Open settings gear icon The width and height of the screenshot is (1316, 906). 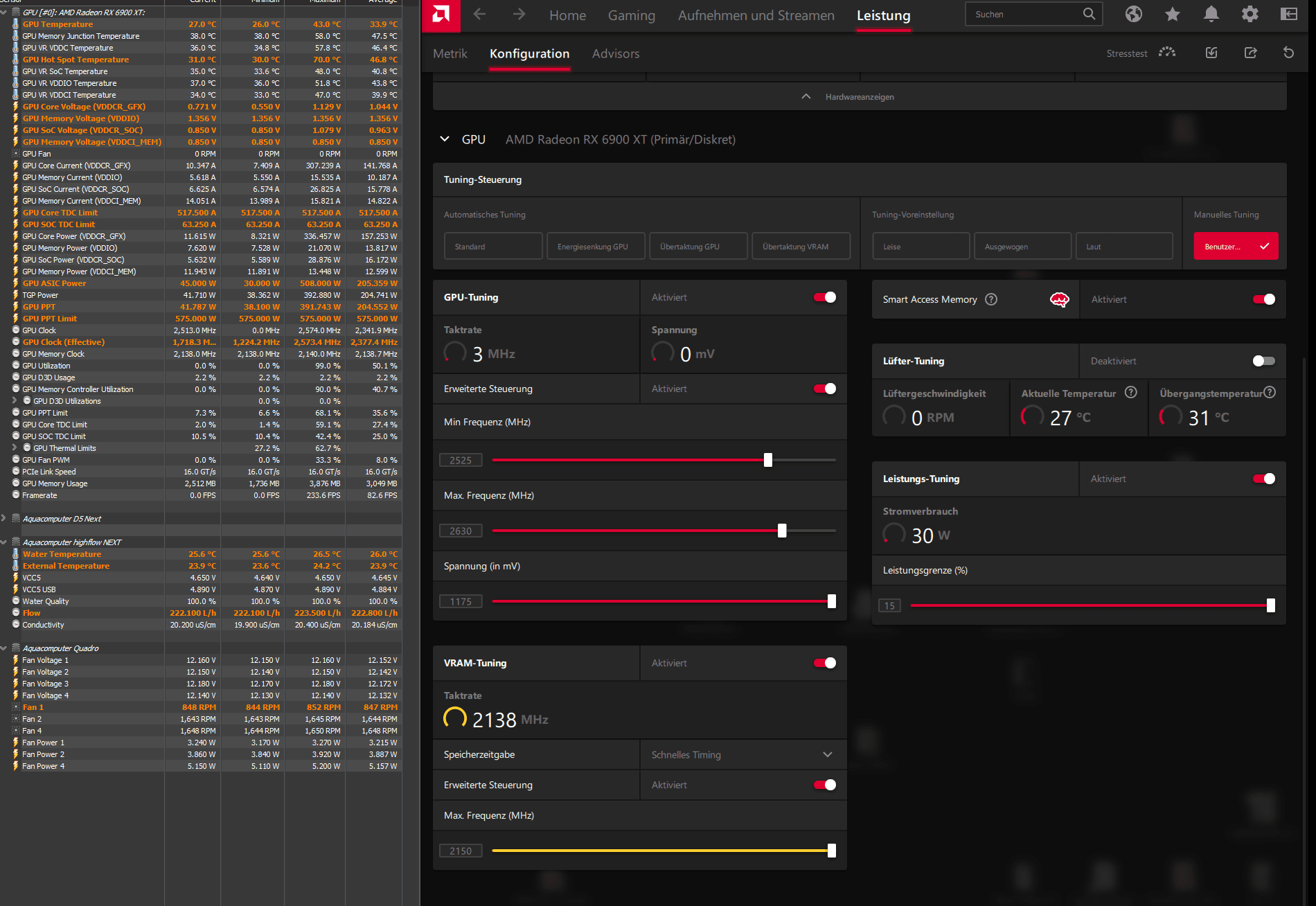[1250, 14]
